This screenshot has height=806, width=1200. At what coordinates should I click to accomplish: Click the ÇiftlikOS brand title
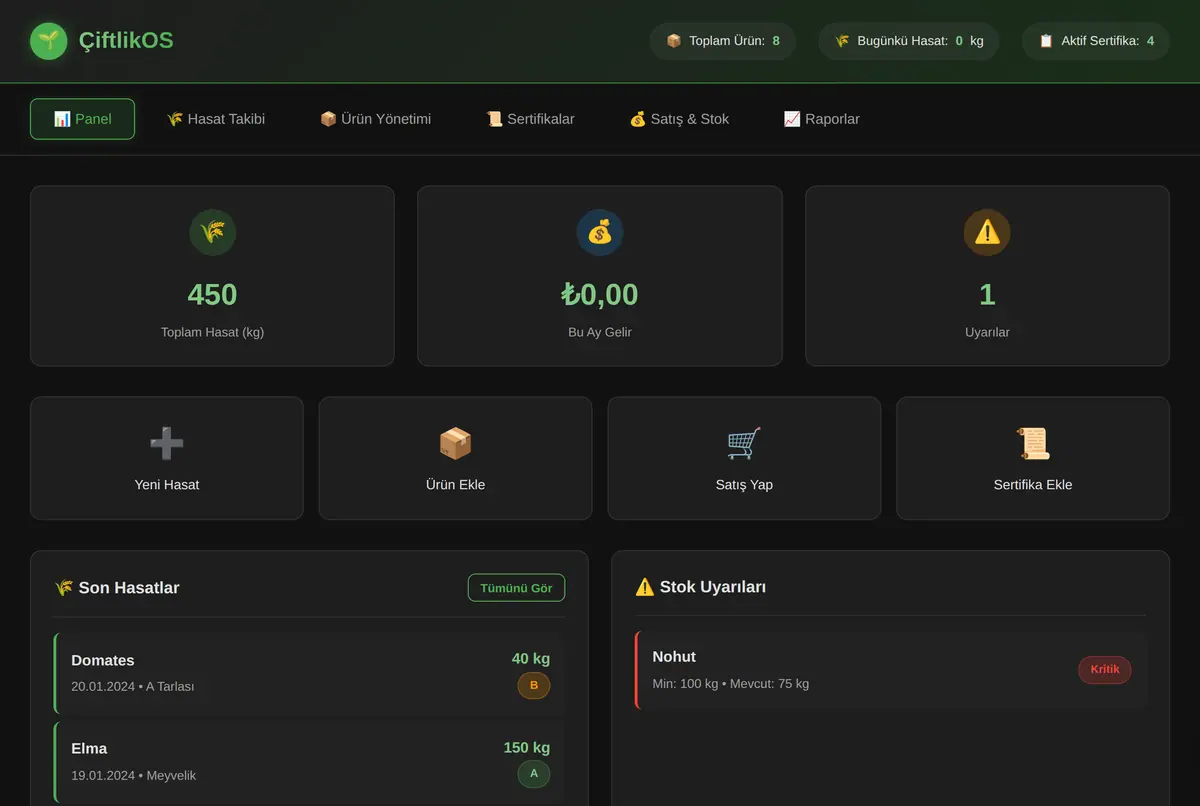[126, 41]
